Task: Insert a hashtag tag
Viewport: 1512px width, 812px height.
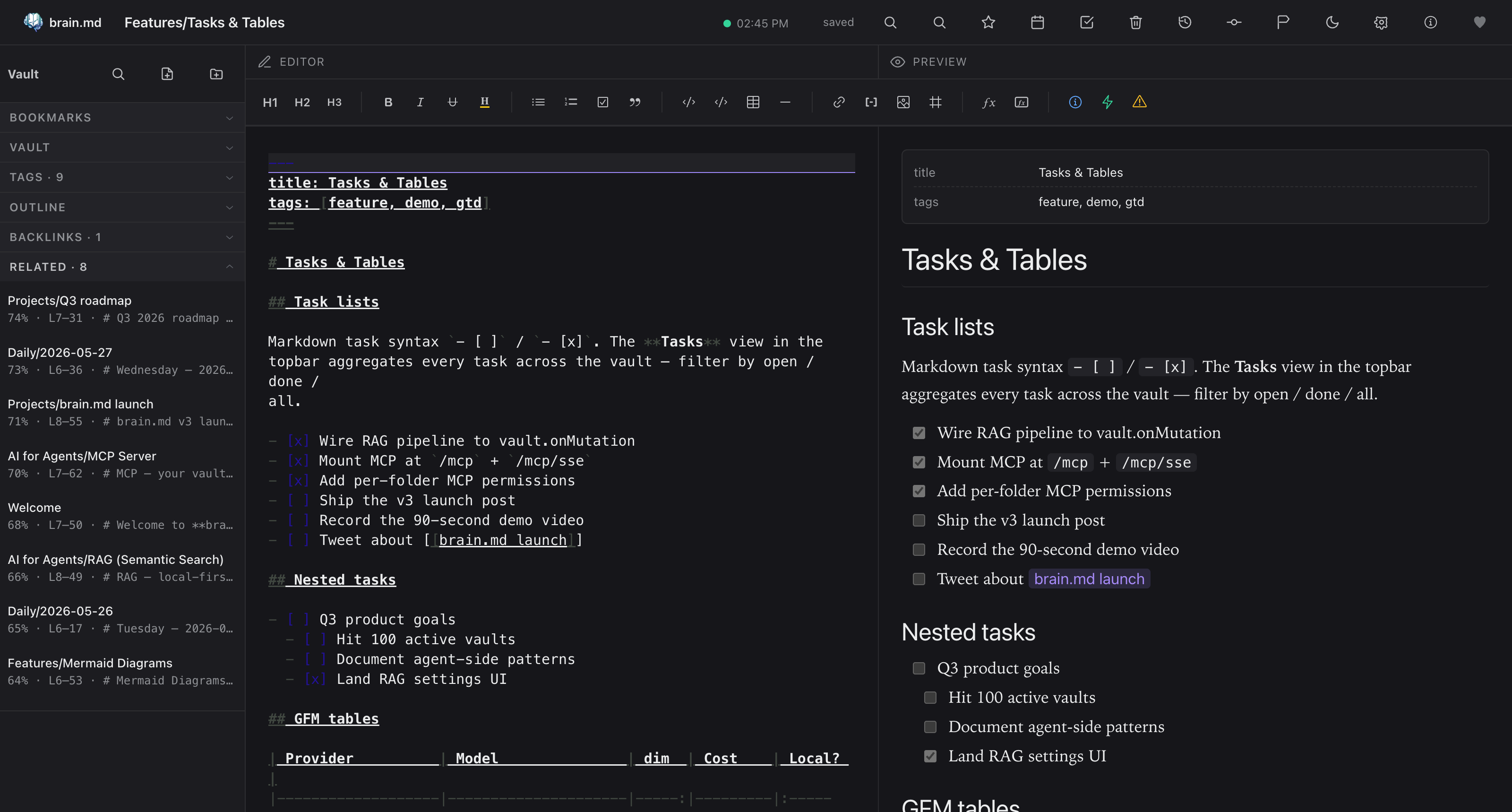Action: pos(936,102)
